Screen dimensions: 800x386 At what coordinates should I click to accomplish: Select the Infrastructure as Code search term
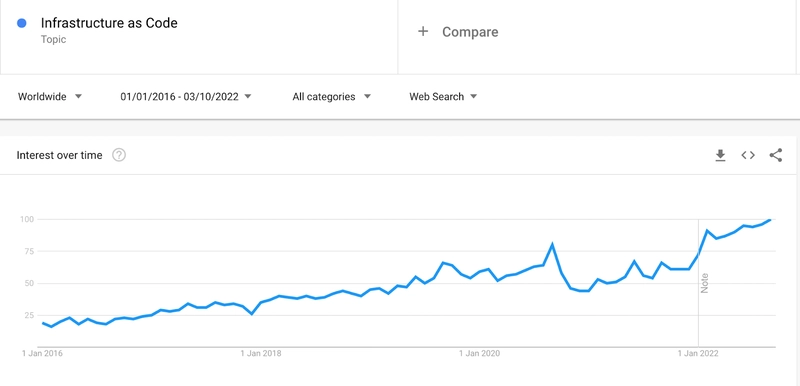[109, 23]
